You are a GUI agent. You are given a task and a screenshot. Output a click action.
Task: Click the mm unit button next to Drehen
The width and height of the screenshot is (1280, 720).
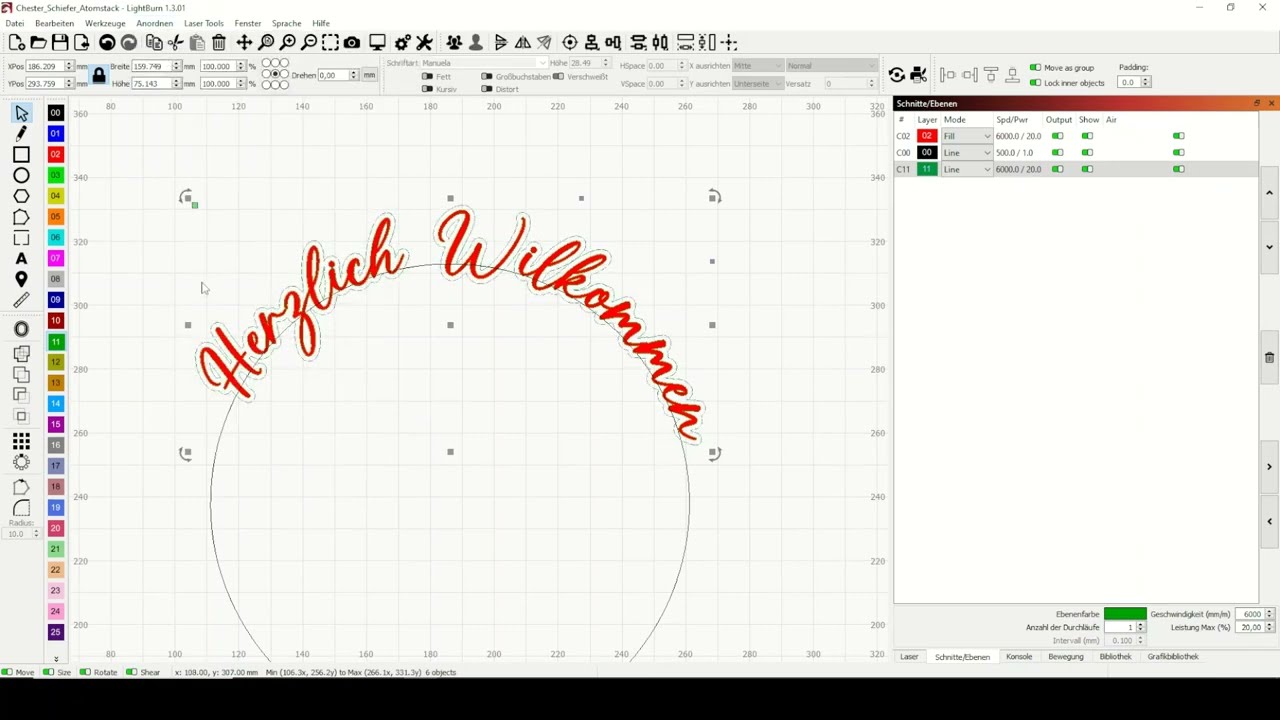point(369,75)
